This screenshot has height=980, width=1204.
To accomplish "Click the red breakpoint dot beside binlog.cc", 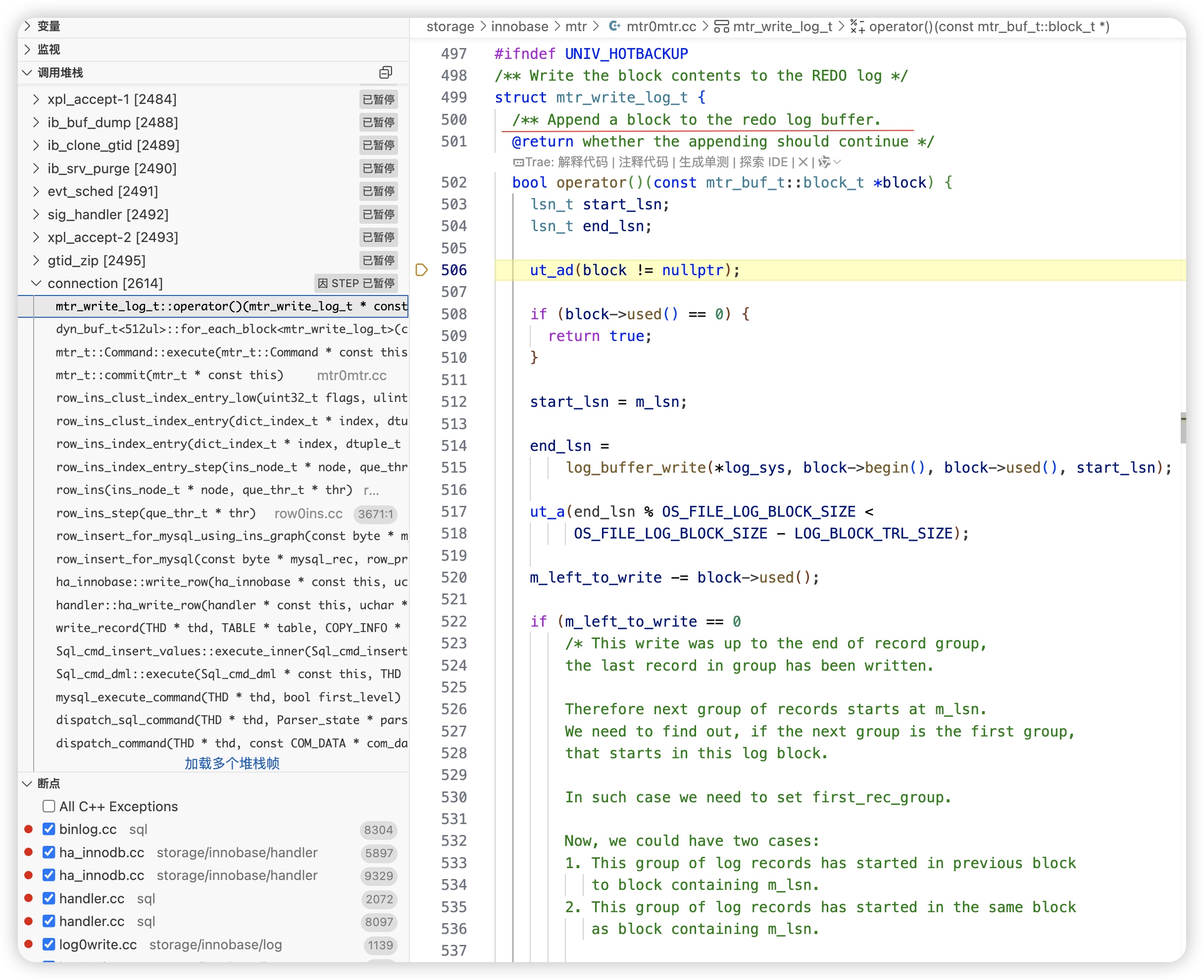I will coord(28,829).
